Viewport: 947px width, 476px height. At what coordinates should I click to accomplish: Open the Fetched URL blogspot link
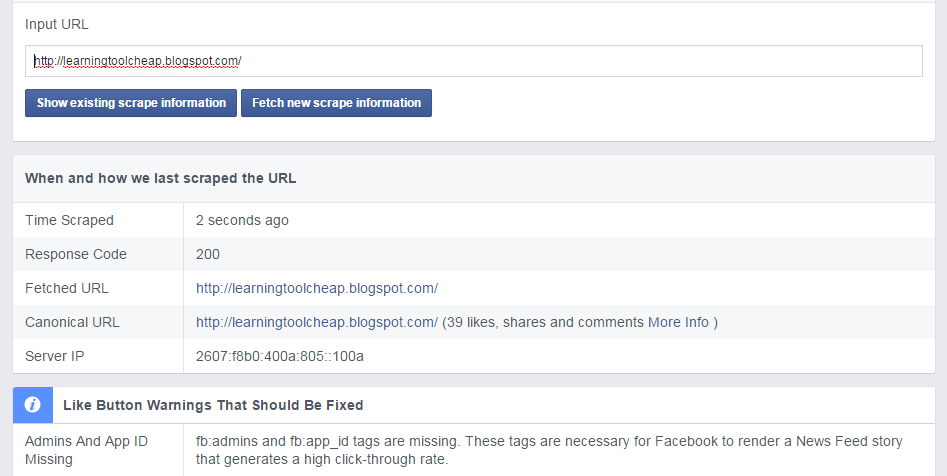(x=316, y=289)
